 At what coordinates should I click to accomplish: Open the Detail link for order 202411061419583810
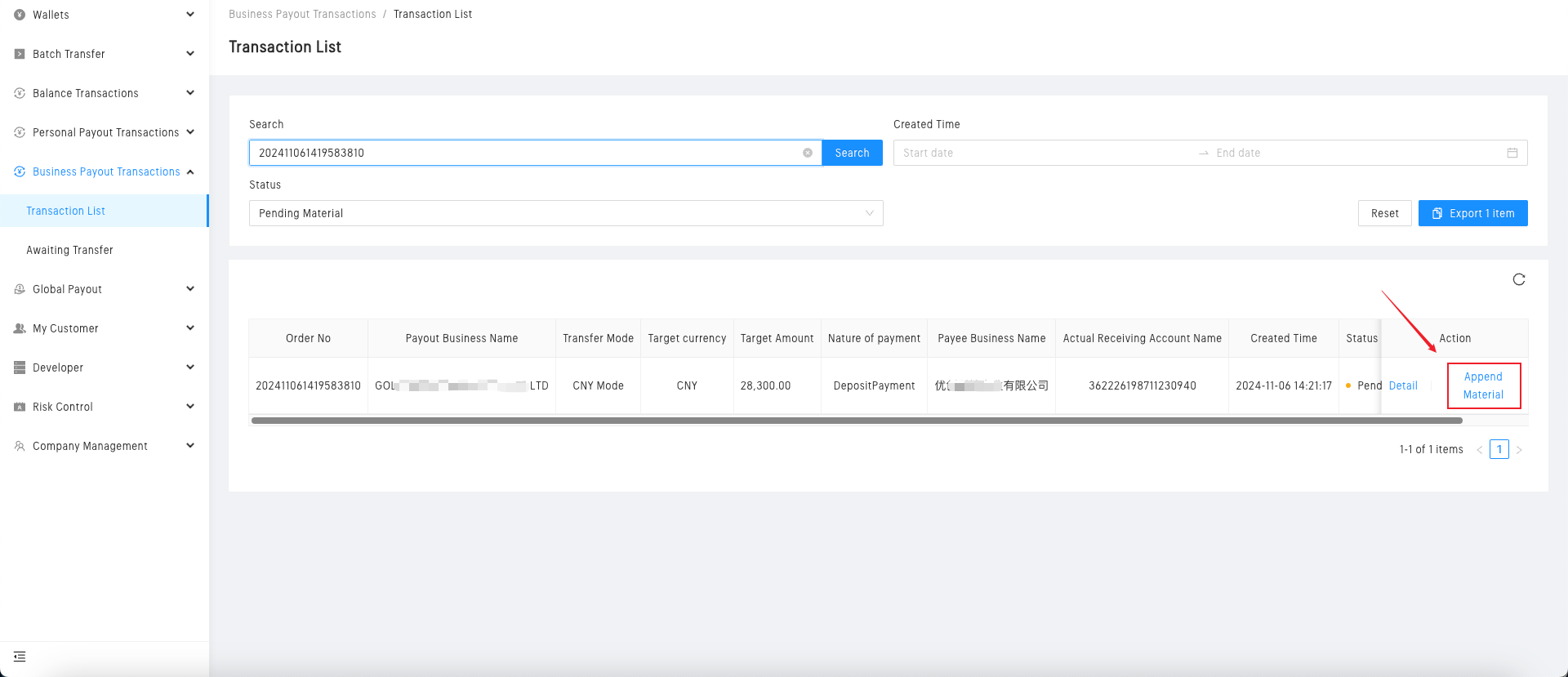click(x=1403, y=385)
